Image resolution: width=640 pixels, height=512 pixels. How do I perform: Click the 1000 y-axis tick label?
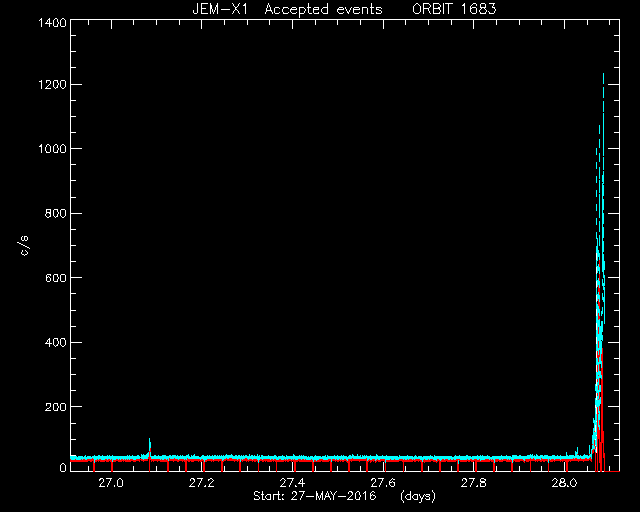52,149
